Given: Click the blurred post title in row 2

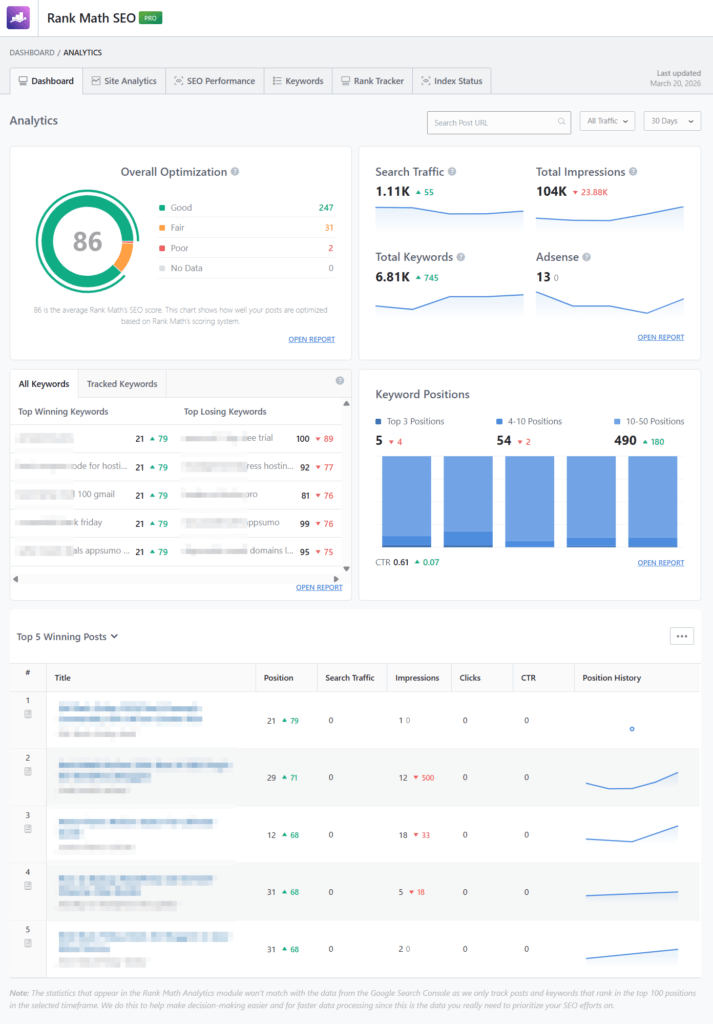Looking at the screenshot, I should [x=145, y=771].
